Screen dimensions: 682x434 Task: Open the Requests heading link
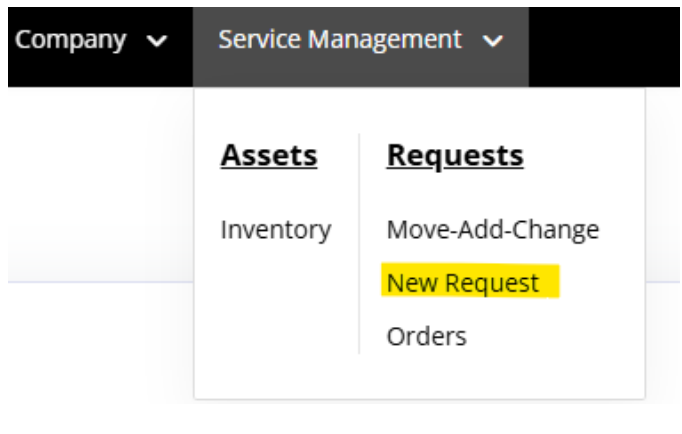coord(455,157)
